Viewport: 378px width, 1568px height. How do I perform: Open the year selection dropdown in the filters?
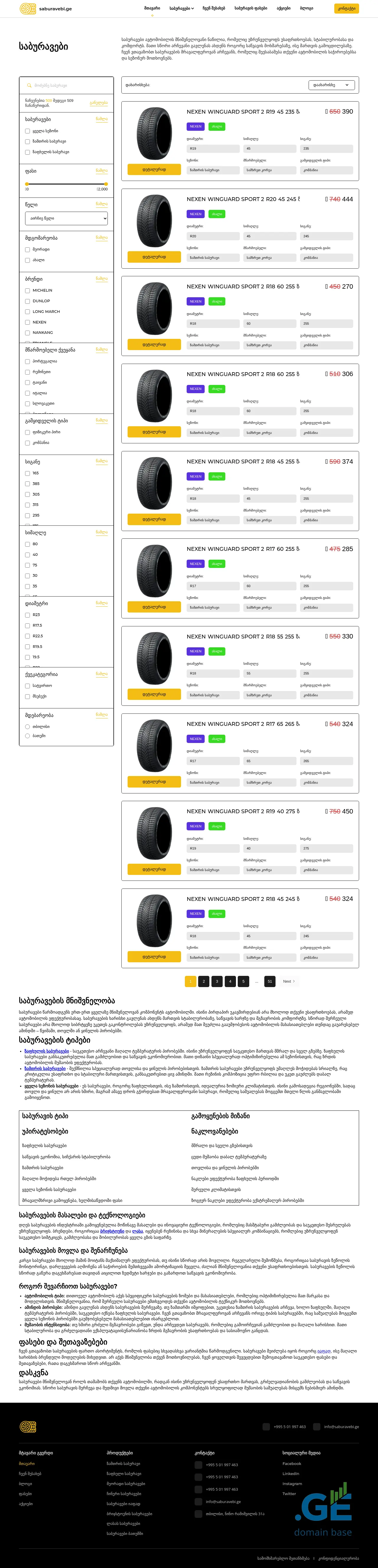point(66,218)
